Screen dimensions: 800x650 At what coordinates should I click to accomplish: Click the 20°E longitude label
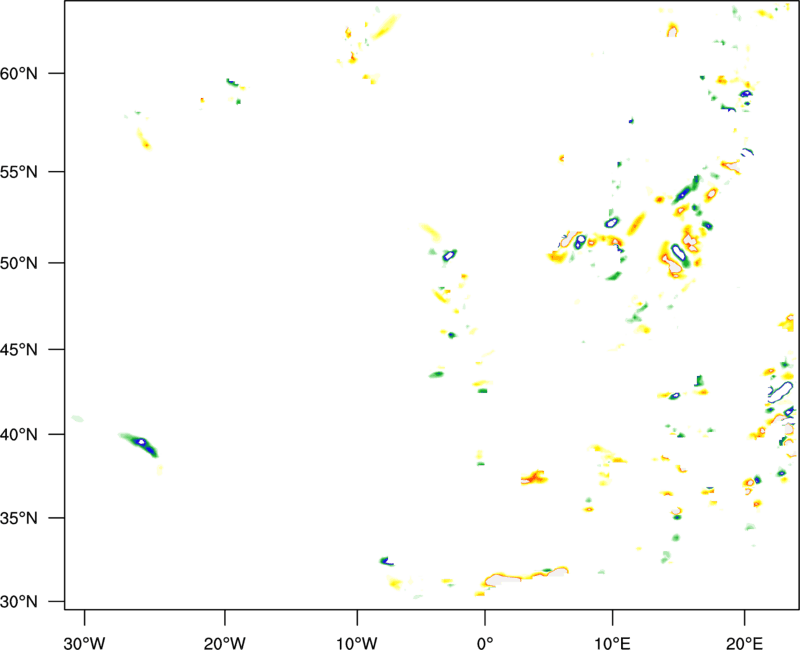pyautogui.click(x=744, y=643)
